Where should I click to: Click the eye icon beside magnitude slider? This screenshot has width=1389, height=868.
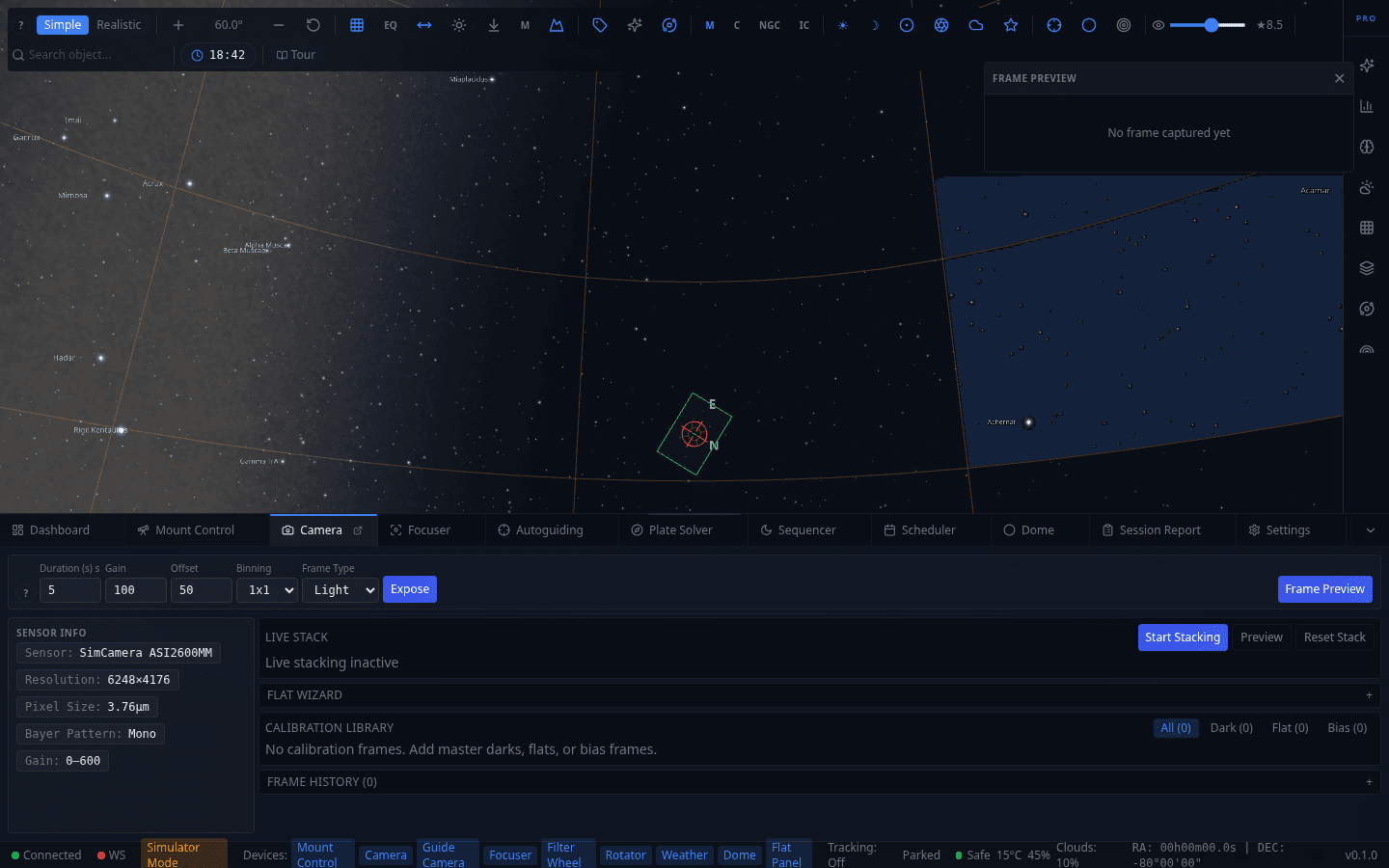point(1158,25)
